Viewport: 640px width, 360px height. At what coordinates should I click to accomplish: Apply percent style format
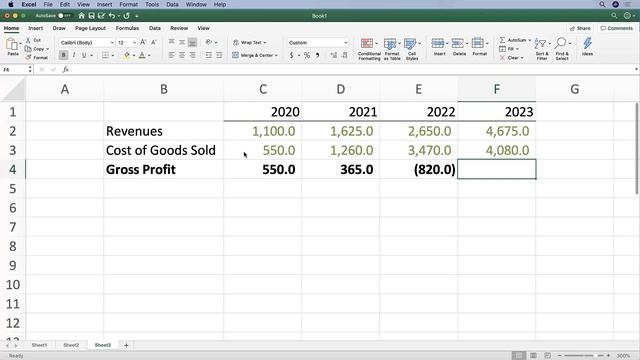point(307,55)
